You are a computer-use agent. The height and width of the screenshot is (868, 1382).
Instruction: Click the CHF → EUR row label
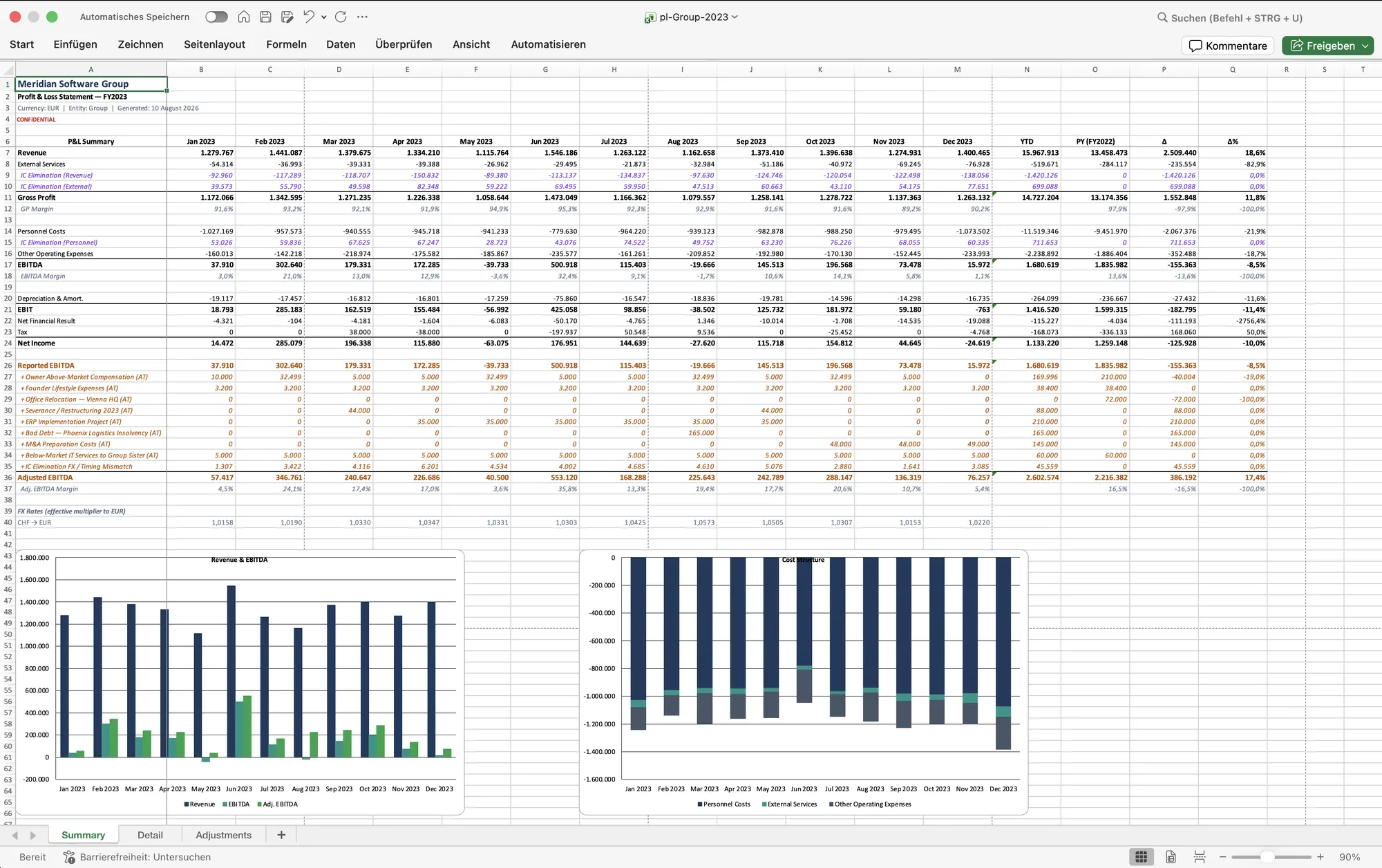91,522
